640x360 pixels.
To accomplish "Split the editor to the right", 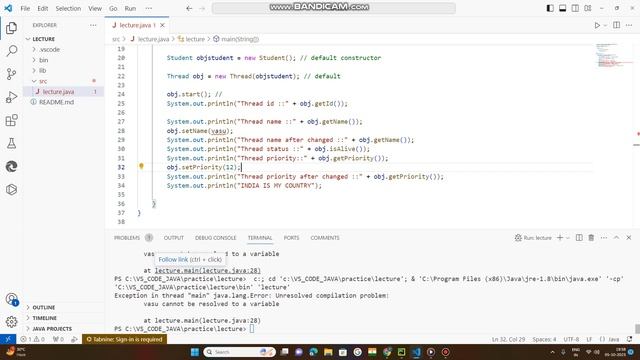I will 616,25.
